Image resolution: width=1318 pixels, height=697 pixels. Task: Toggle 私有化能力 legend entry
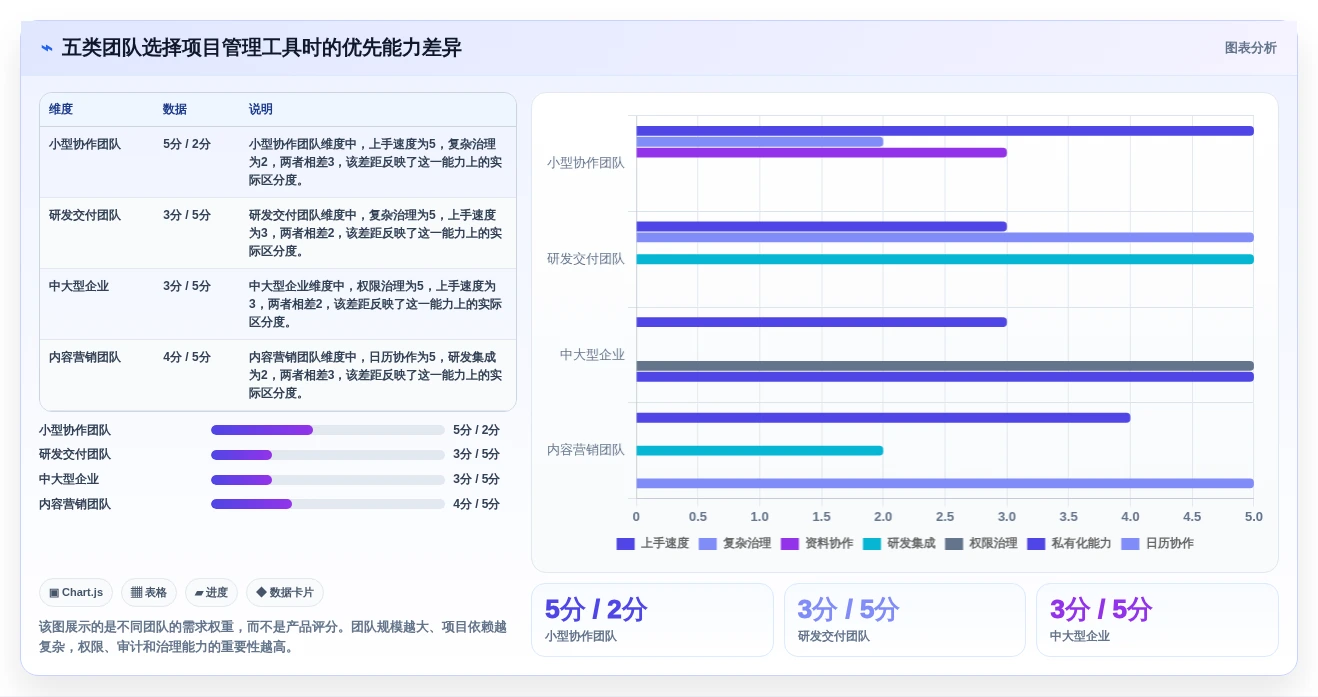[x=1069, y=544]
